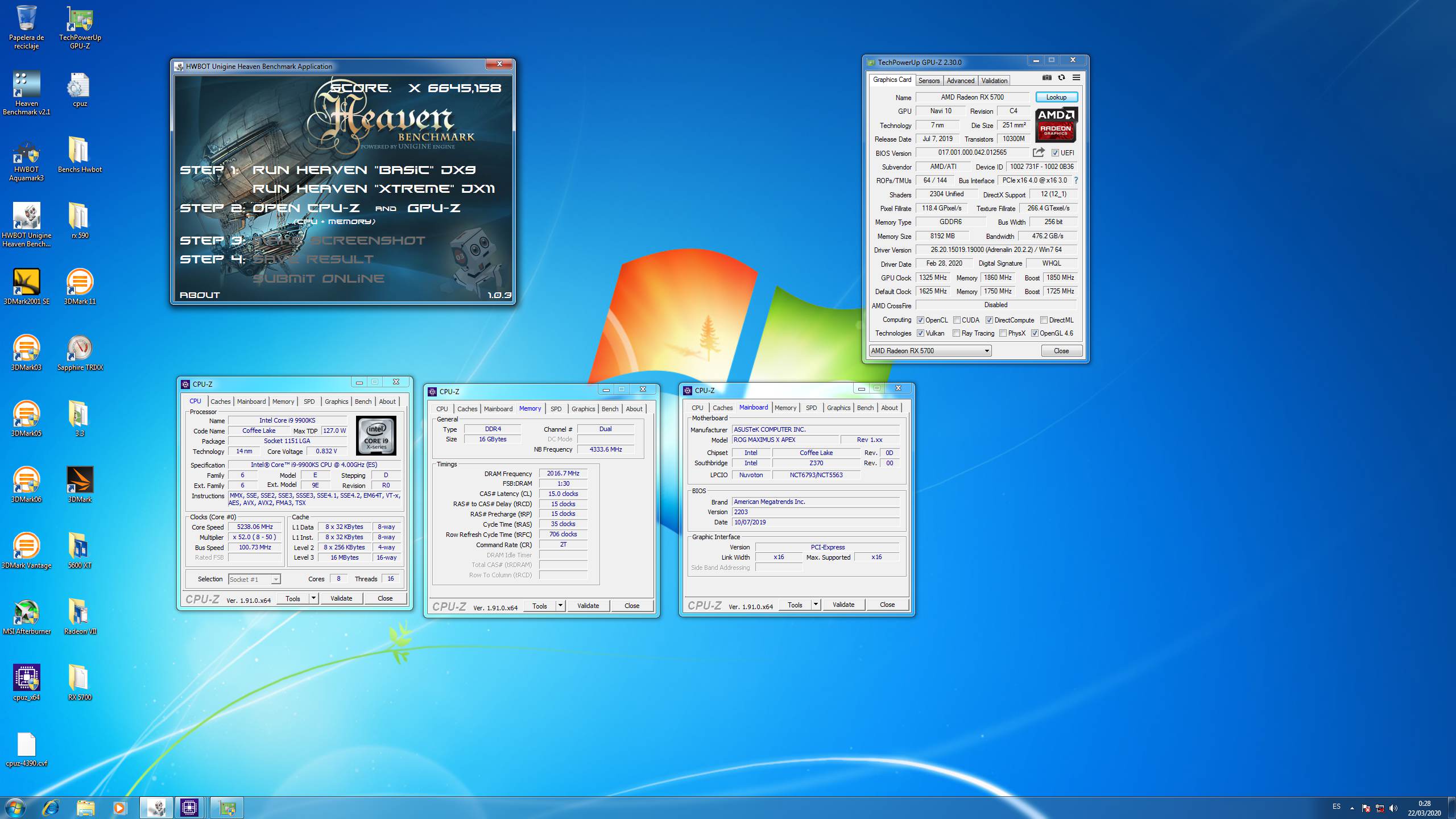Open Windows Explorer from the taskbar
This screenshot has width=1456, height=819.
[x=85, y=808]
